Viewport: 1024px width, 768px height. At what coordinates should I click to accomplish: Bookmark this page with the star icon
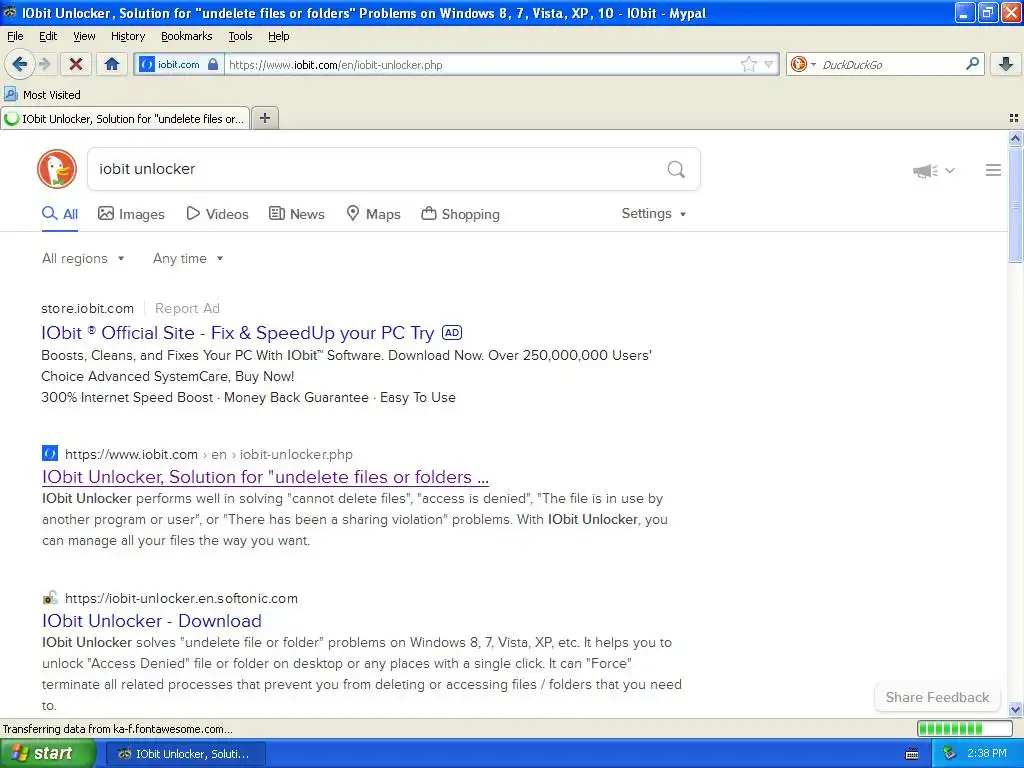click(748, 65)
